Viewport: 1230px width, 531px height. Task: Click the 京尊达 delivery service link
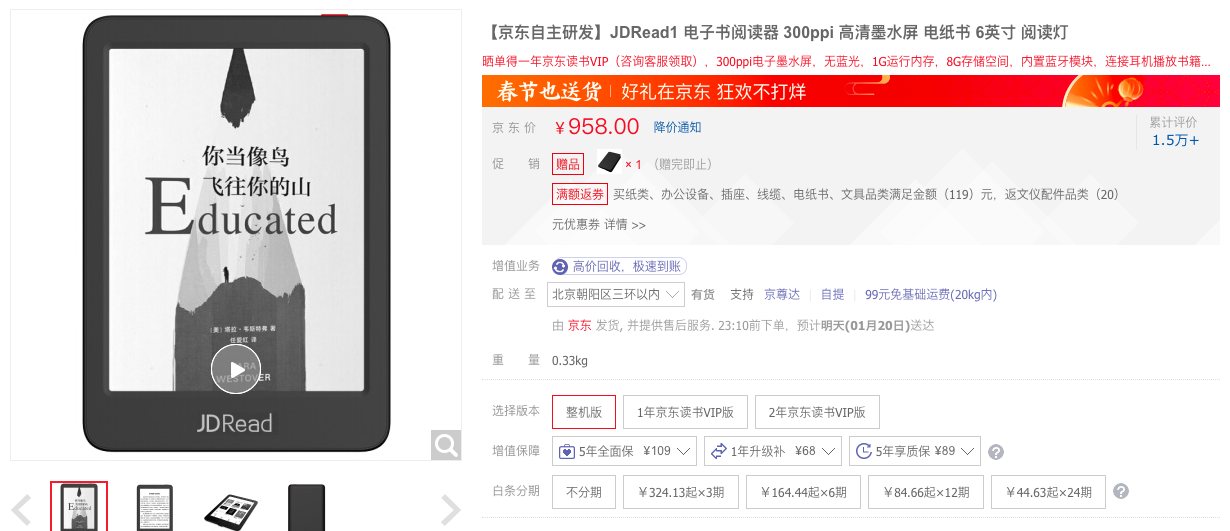782,294
